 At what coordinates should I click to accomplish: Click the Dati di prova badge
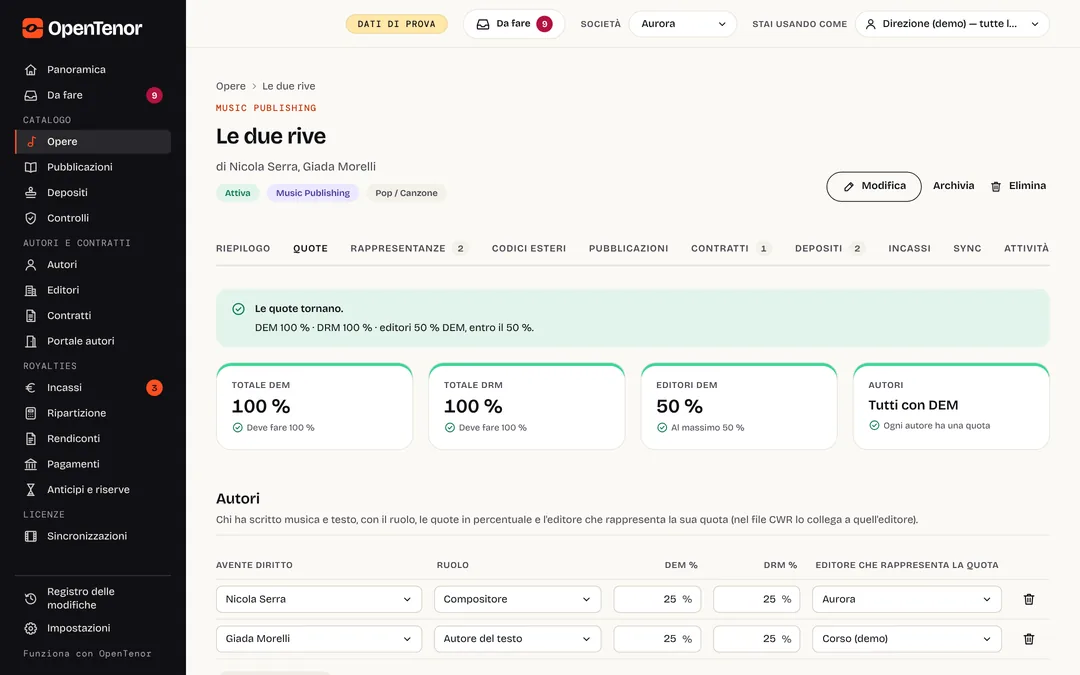point(396,24)
